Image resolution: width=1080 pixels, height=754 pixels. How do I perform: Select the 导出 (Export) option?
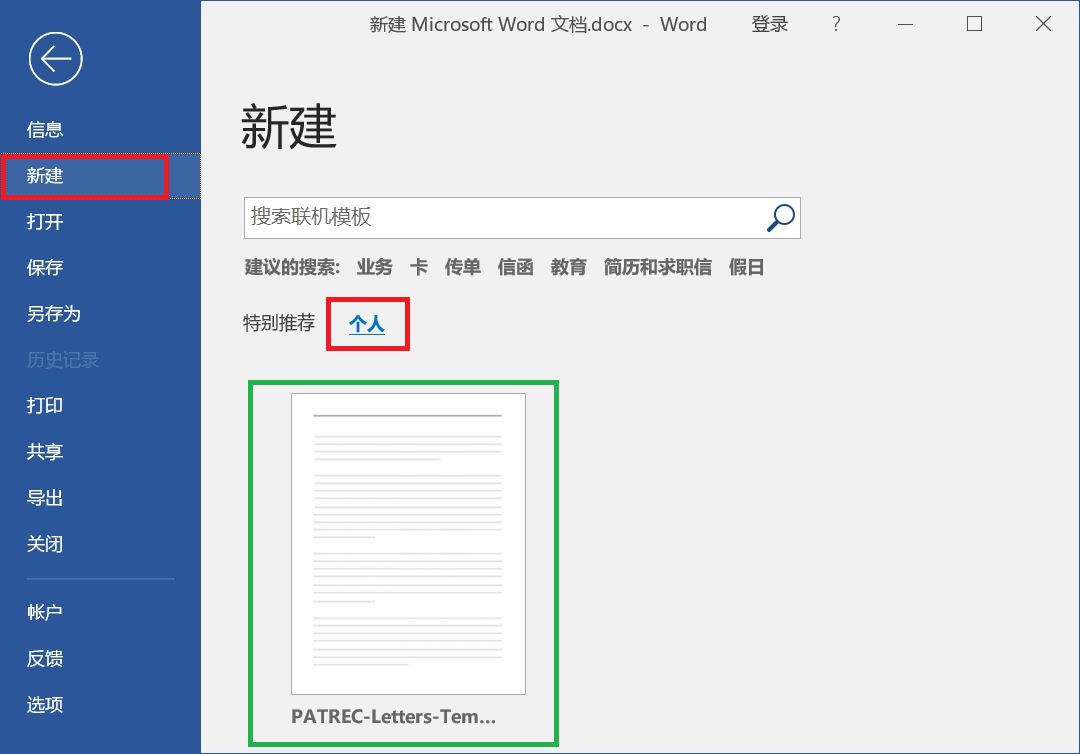[44, 497]
